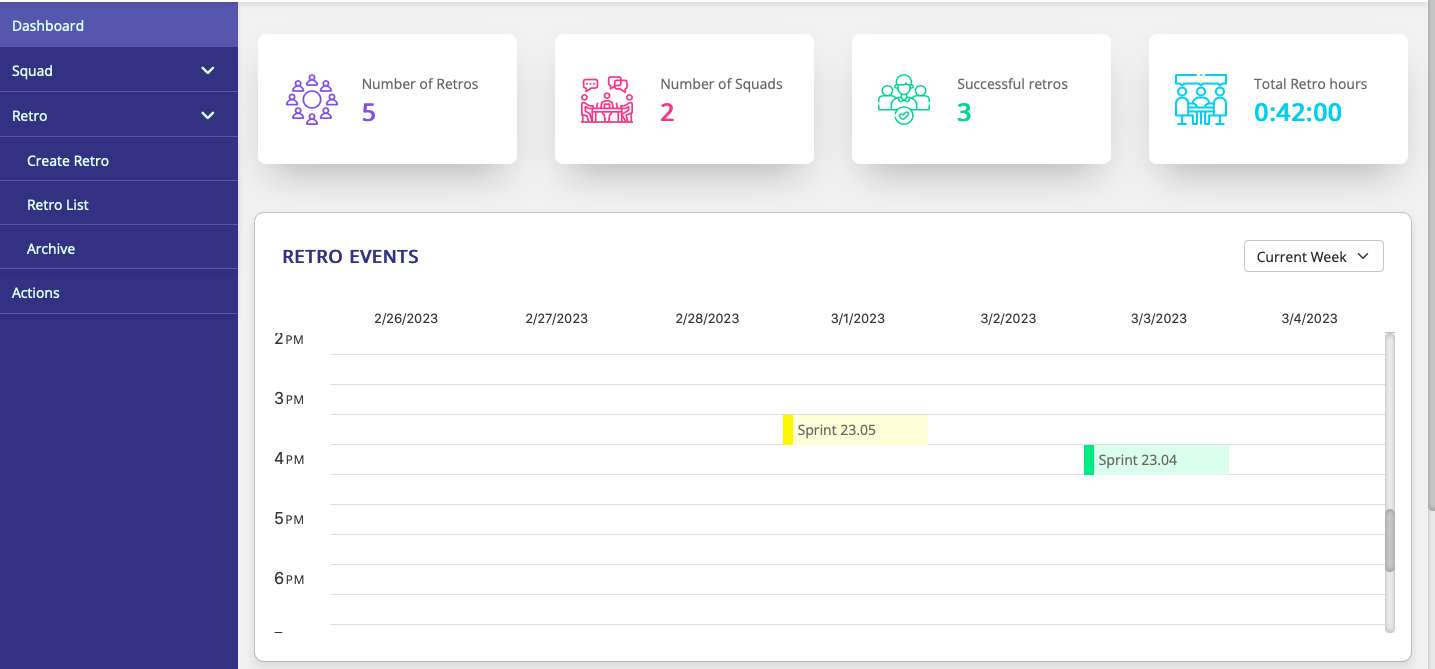Open the Archive page
Viewport: 1435px width, 669px height.
tap(50, 248)
